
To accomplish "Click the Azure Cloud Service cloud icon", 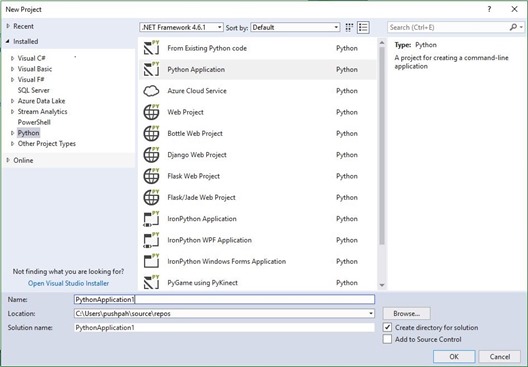I will pos(152,91).
